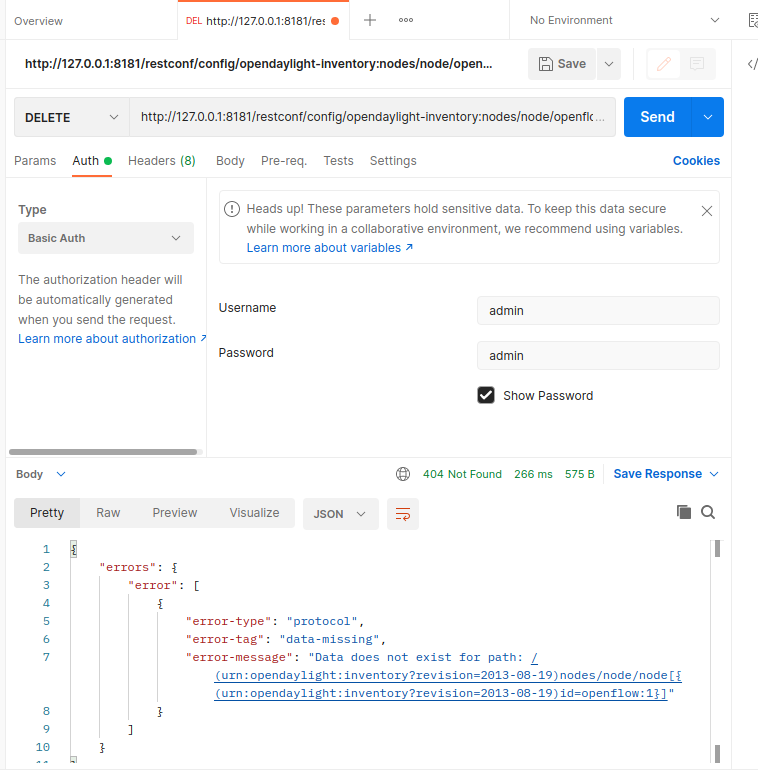Open the No Environment selector

624,20
